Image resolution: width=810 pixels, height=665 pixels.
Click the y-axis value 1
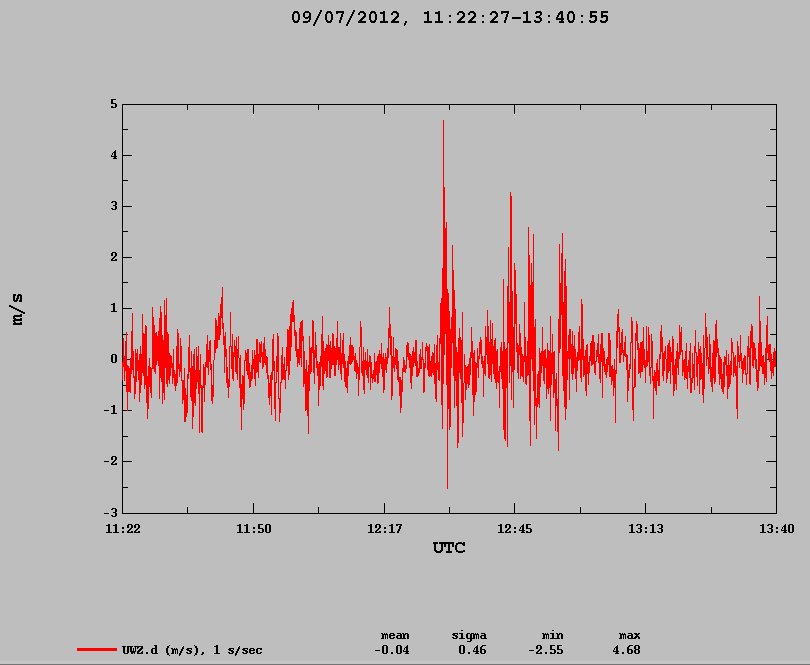pyautogui.click(x=114, y=308)
